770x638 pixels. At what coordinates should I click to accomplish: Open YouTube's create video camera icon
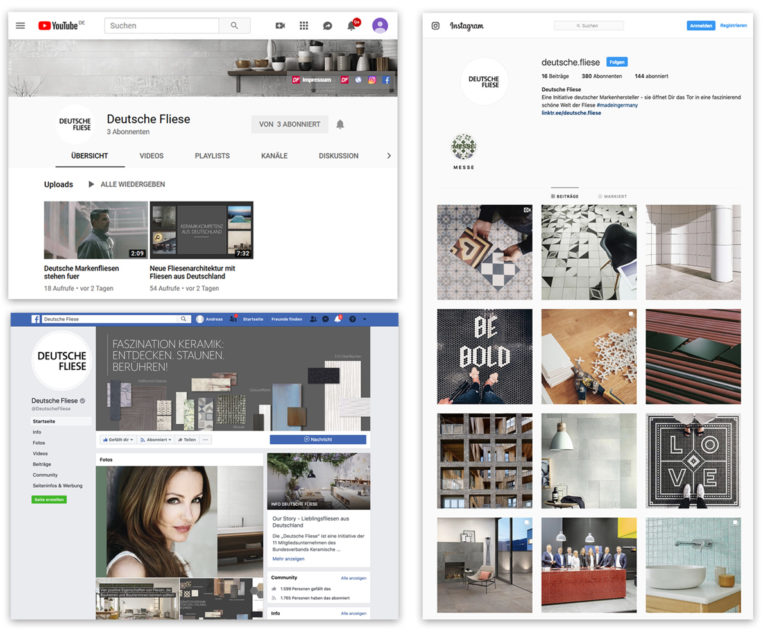tap(280, 26)
